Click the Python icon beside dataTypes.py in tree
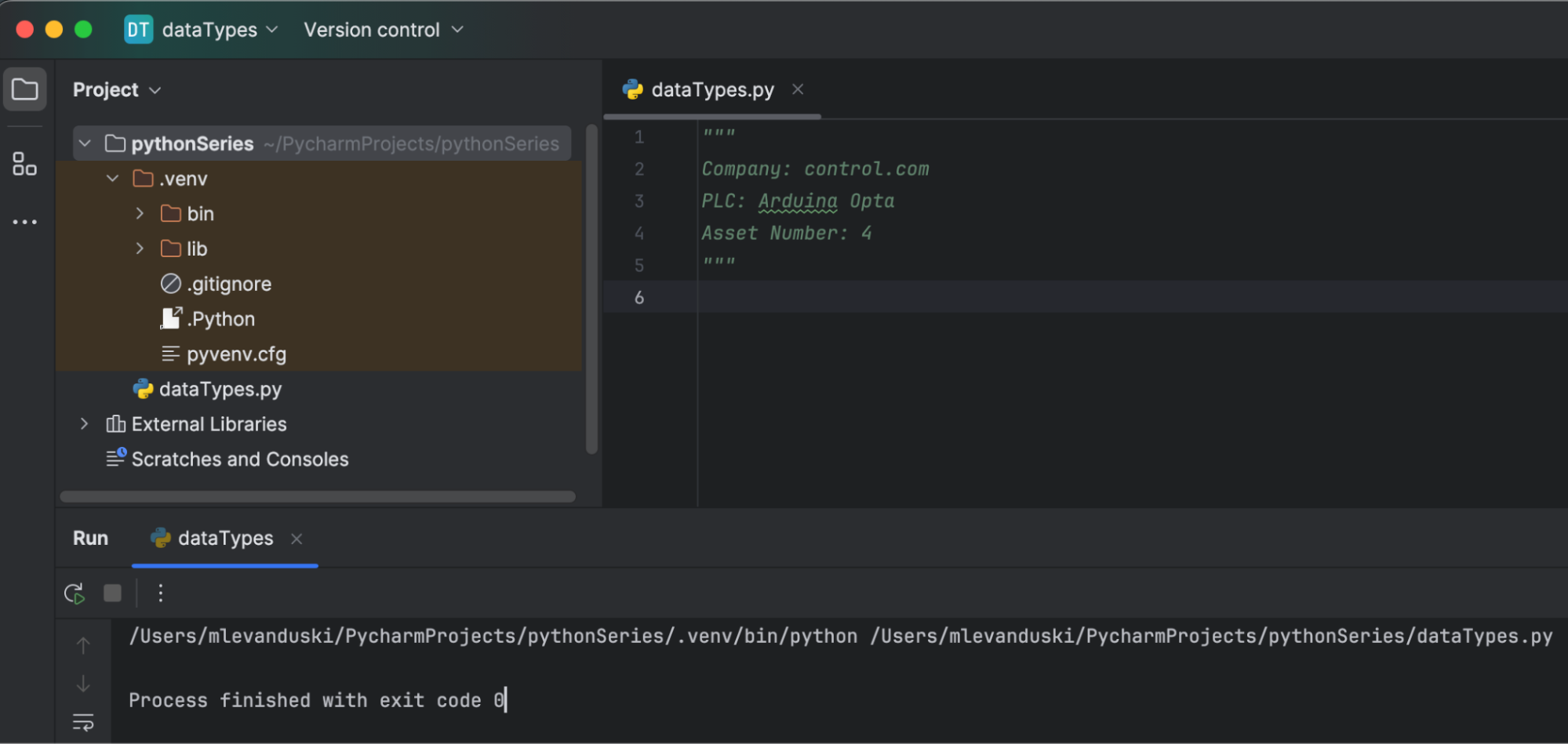 pyautogui.click(x=143, y=389)
